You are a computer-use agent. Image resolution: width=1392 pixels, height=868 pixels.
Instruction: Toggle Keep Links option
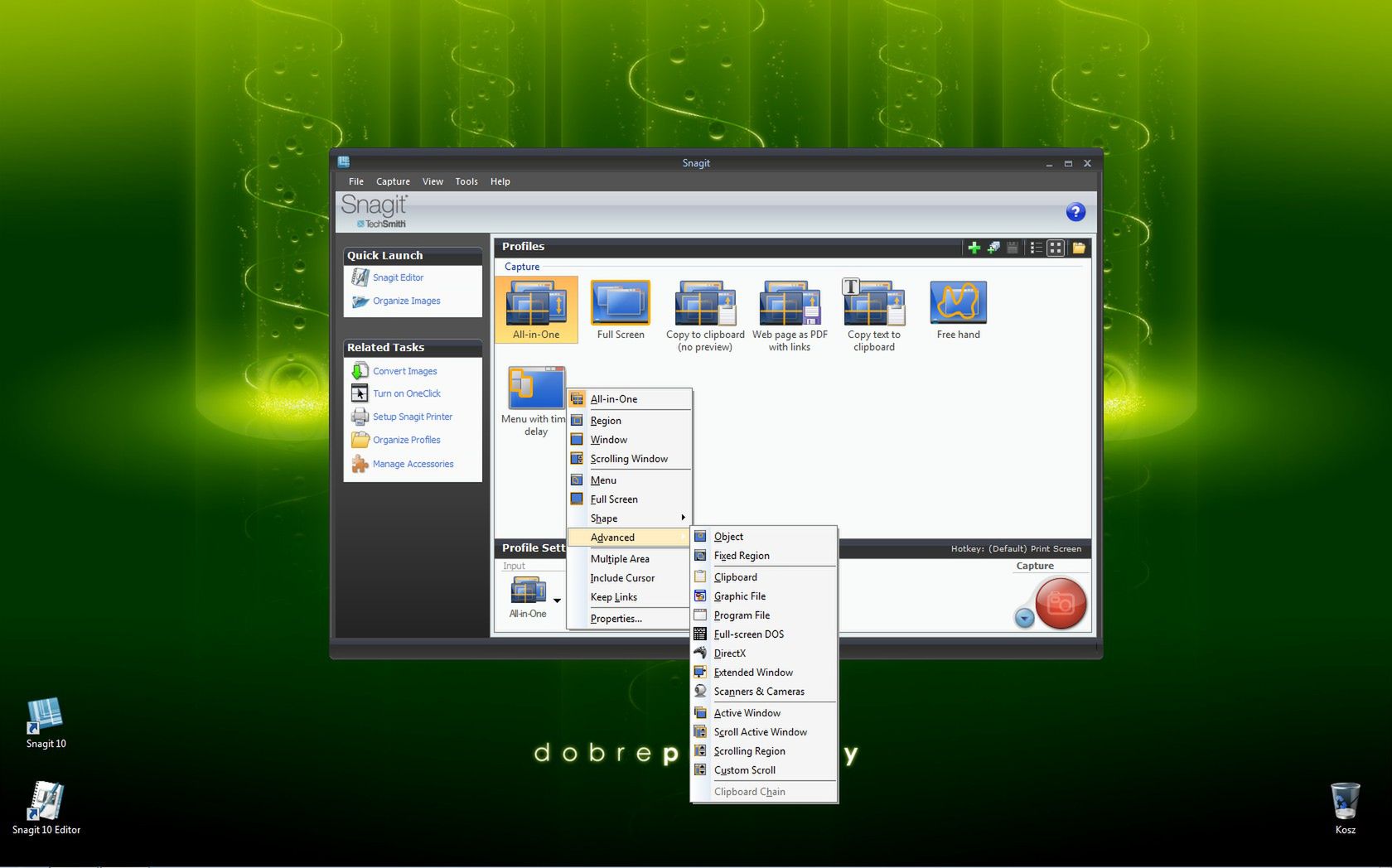630,597
